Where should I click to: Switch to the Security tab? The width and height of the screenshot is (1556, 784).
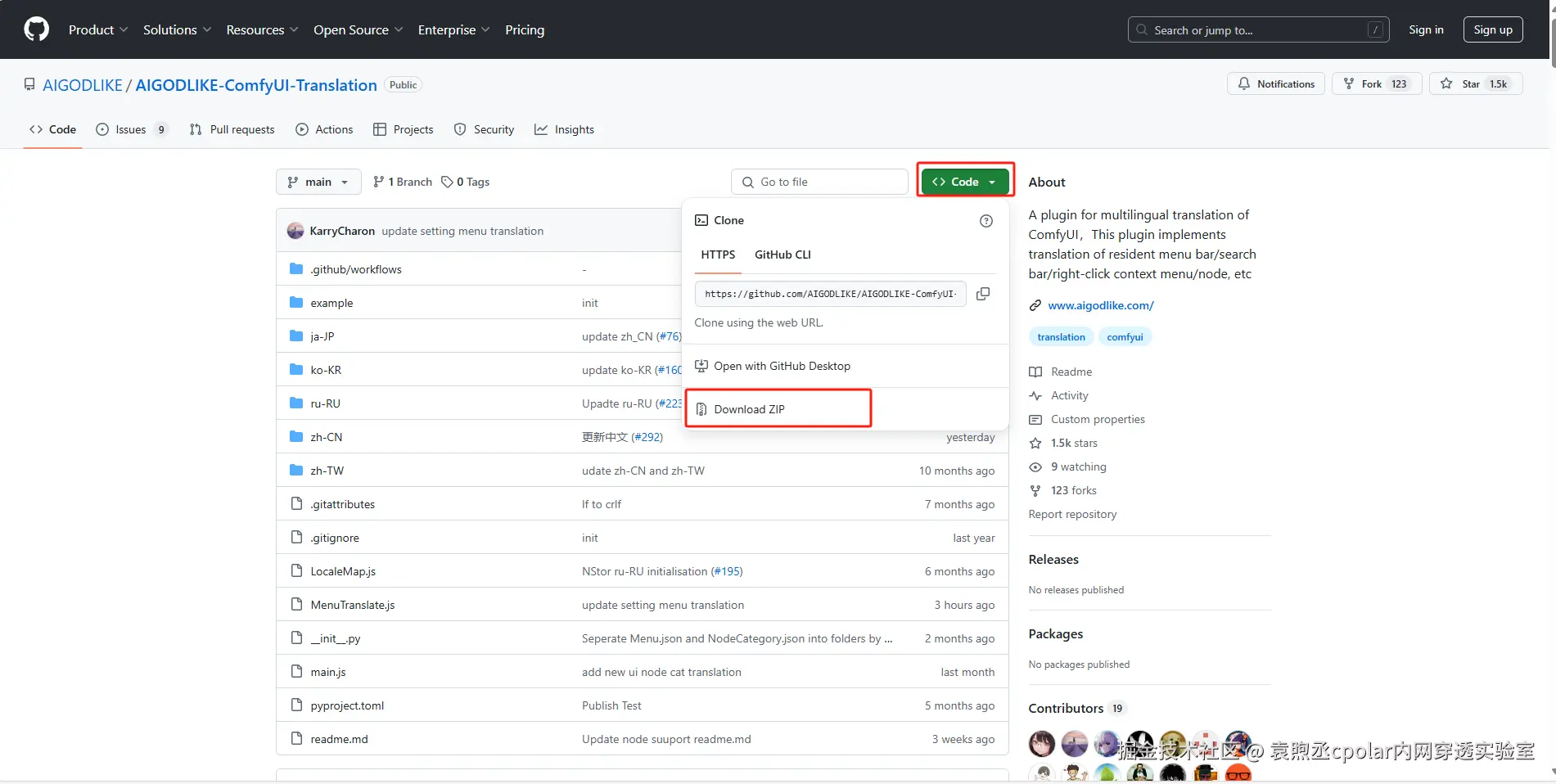pos(485,129)
